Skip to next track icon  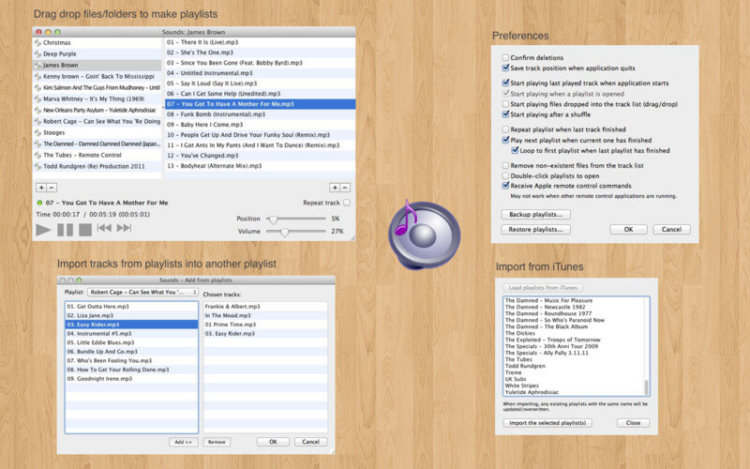point(124,228)
